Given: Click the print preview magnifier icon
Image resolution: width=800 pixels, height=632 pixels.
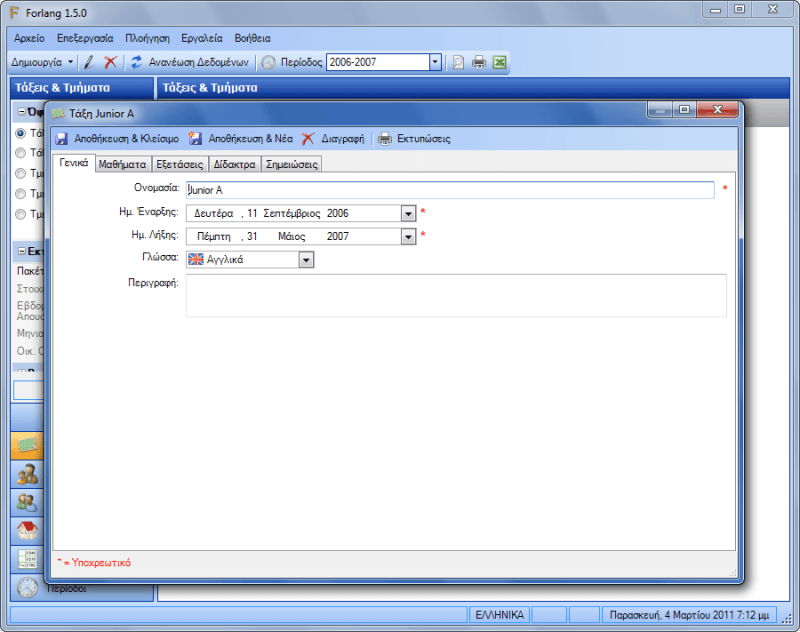Looking at the screenshot, I should 458,62.
